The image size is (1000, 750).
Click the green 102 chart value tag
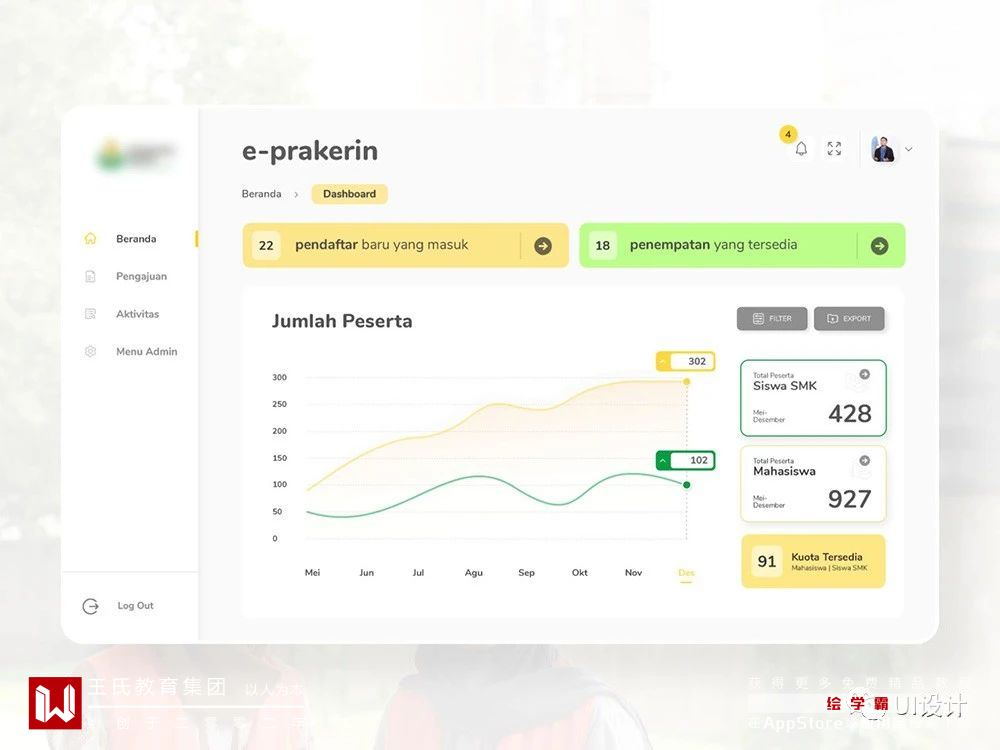686,460
